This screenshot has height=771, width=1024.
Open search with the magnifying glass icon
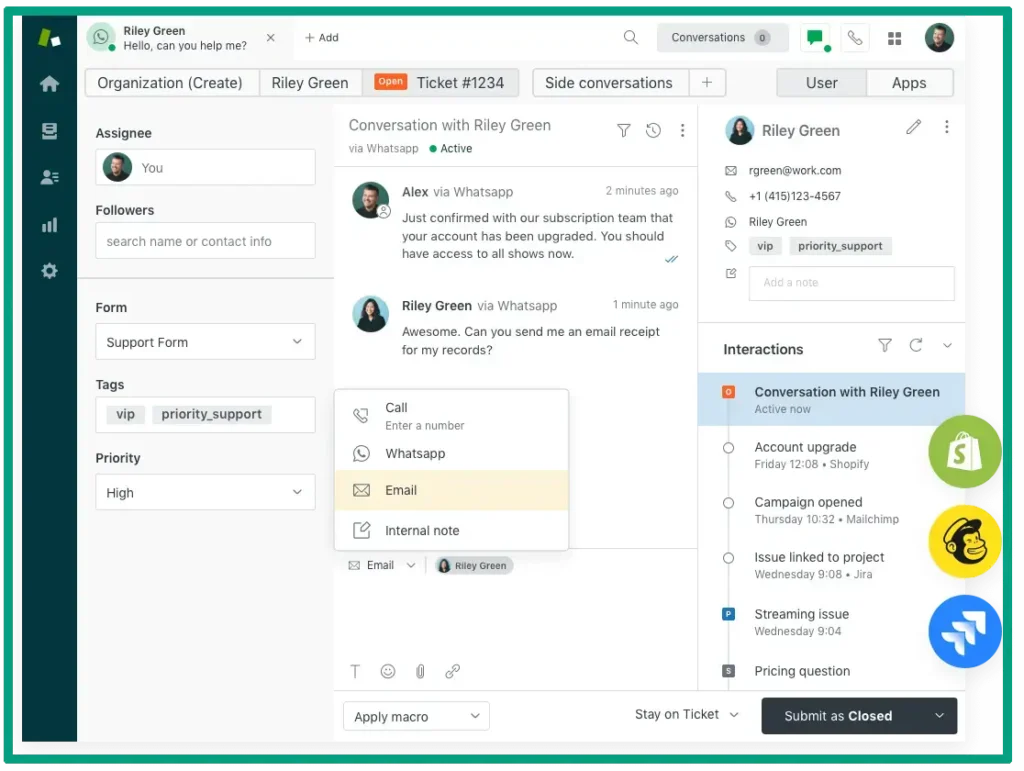630,36
